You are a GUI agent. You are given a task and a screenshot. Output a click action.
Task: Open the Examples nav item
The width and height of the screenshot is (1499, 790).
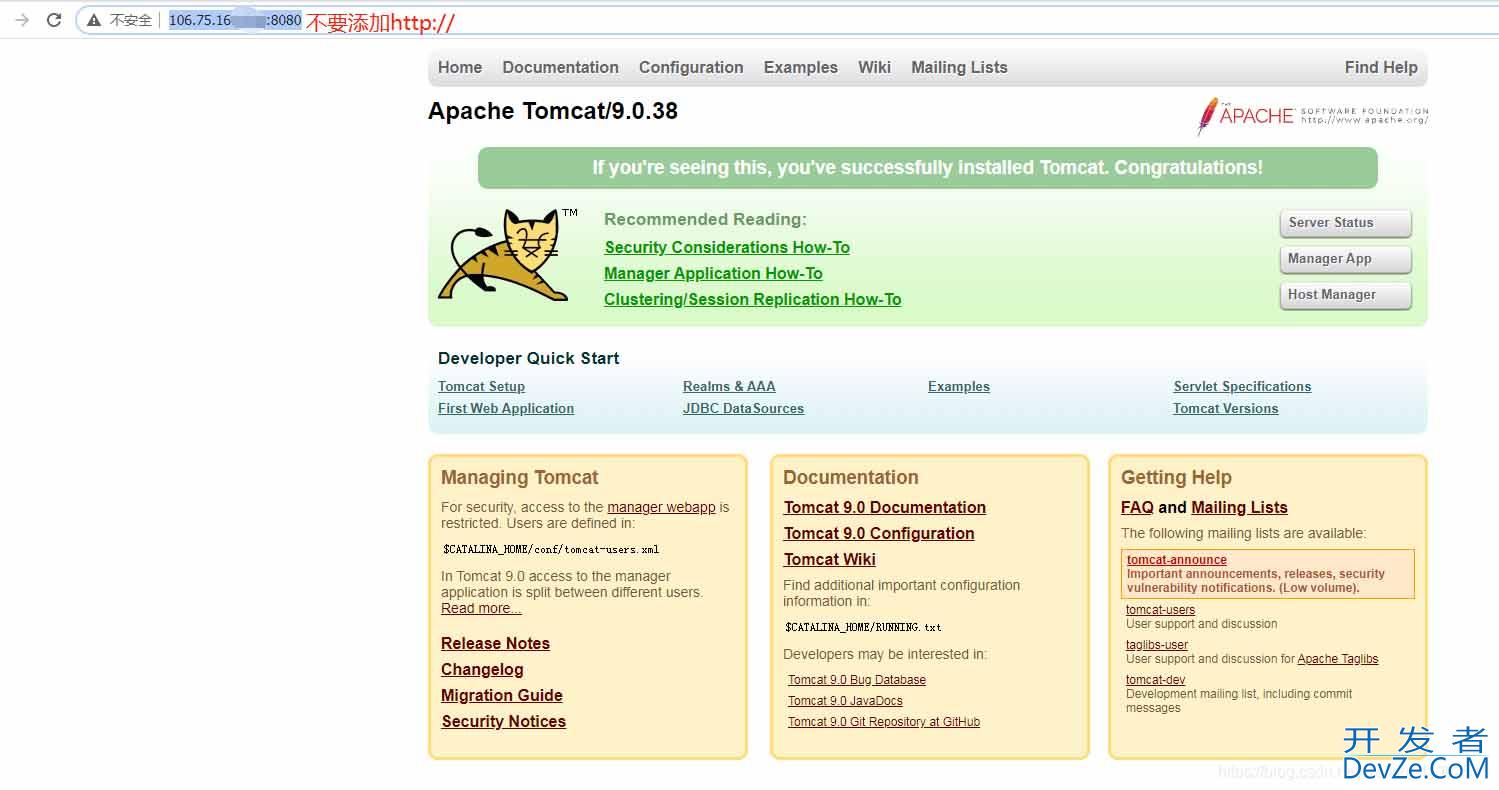point(800,68)
